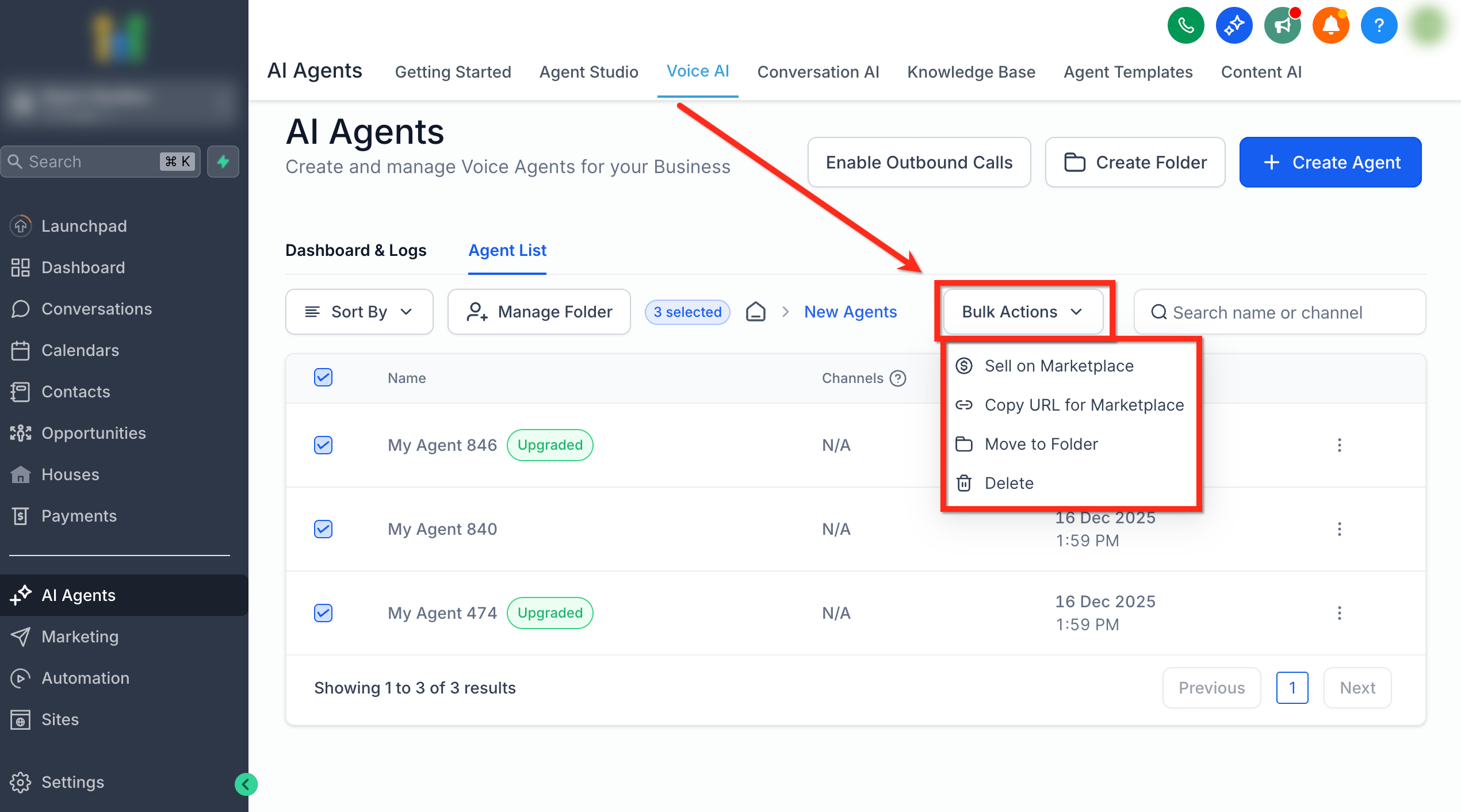Click the Channels info help icon
Image resolution: width=1461 pixels, height=812 pixels.
pos(897,378)
